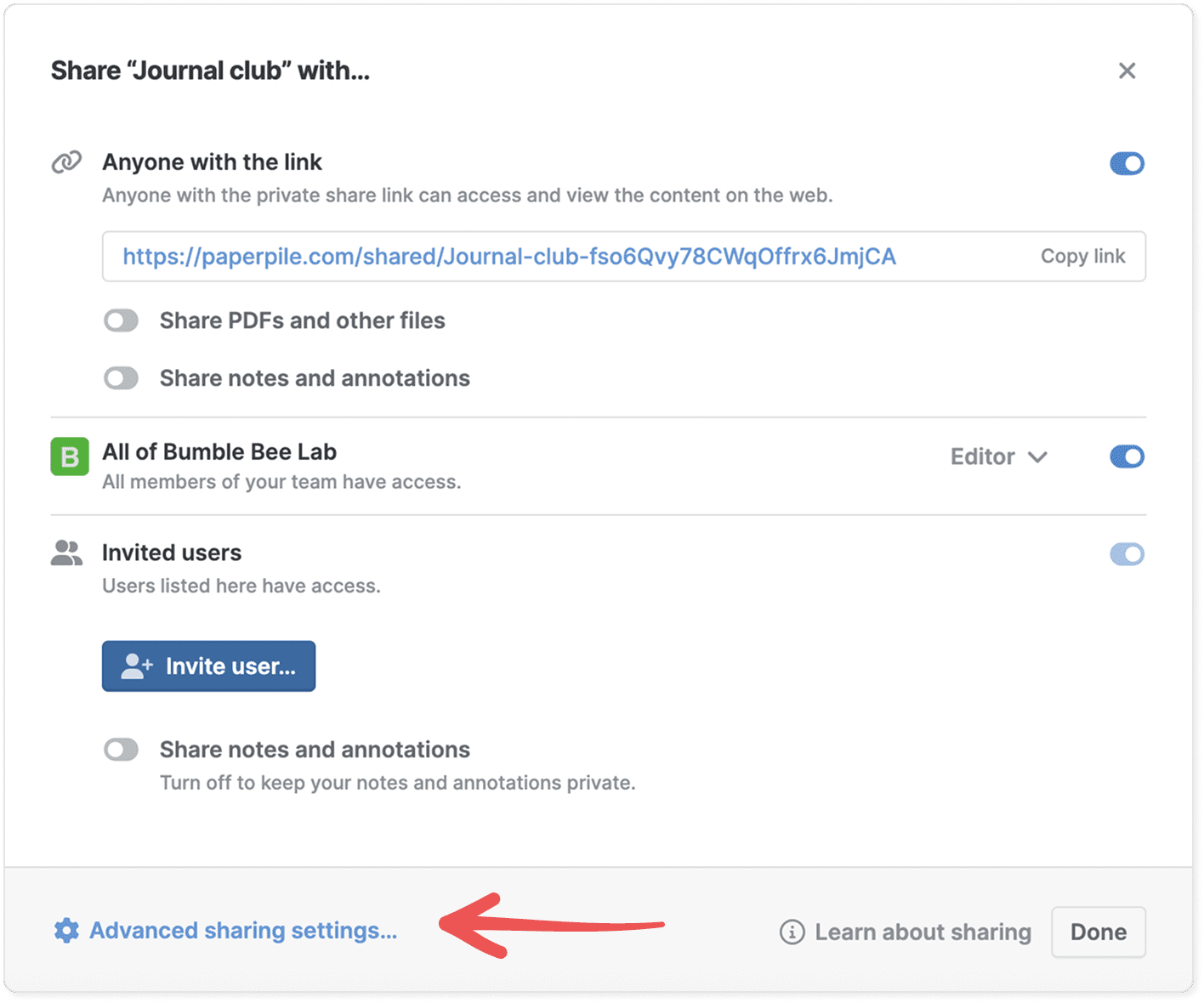This screenshot has width=1204, height=1003.
Task: Disable the Anyone with the link toggle
Action: (x=1127, y=163)
